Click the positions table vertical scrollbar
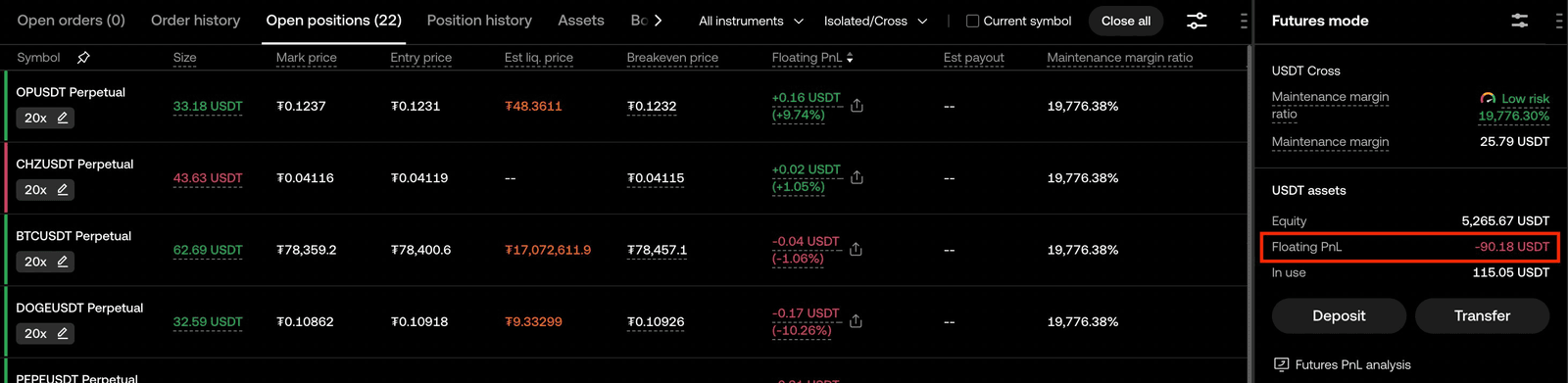The image size is (1568, 383). [x=1250, y=214]
